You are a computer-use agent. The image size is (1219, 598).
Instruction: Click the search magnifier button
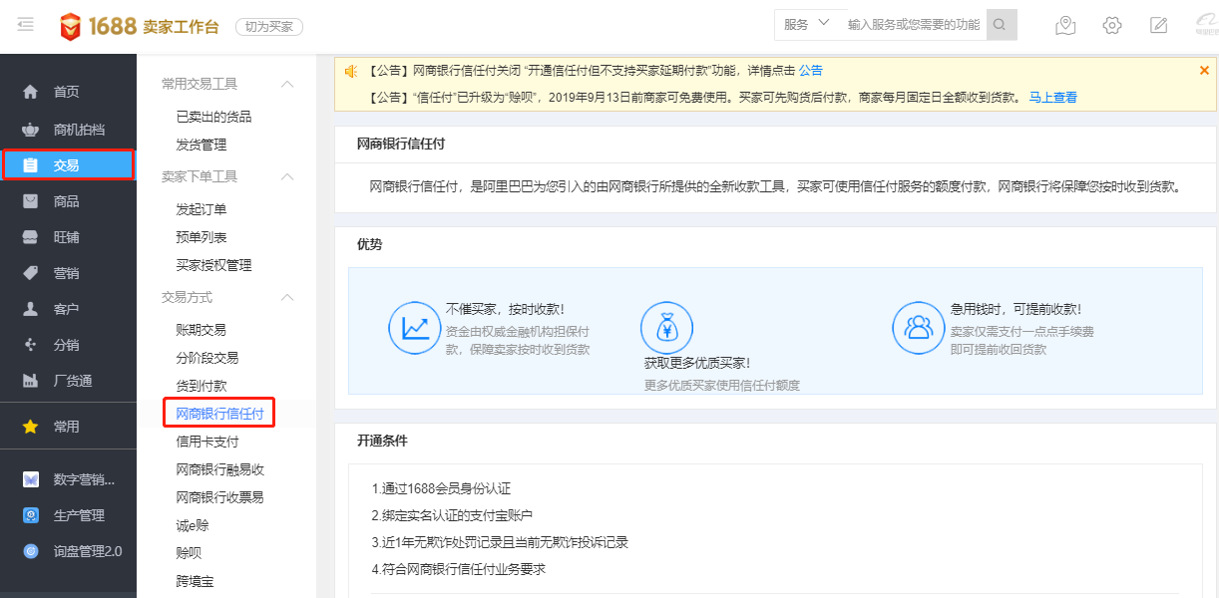[1001, 25]
